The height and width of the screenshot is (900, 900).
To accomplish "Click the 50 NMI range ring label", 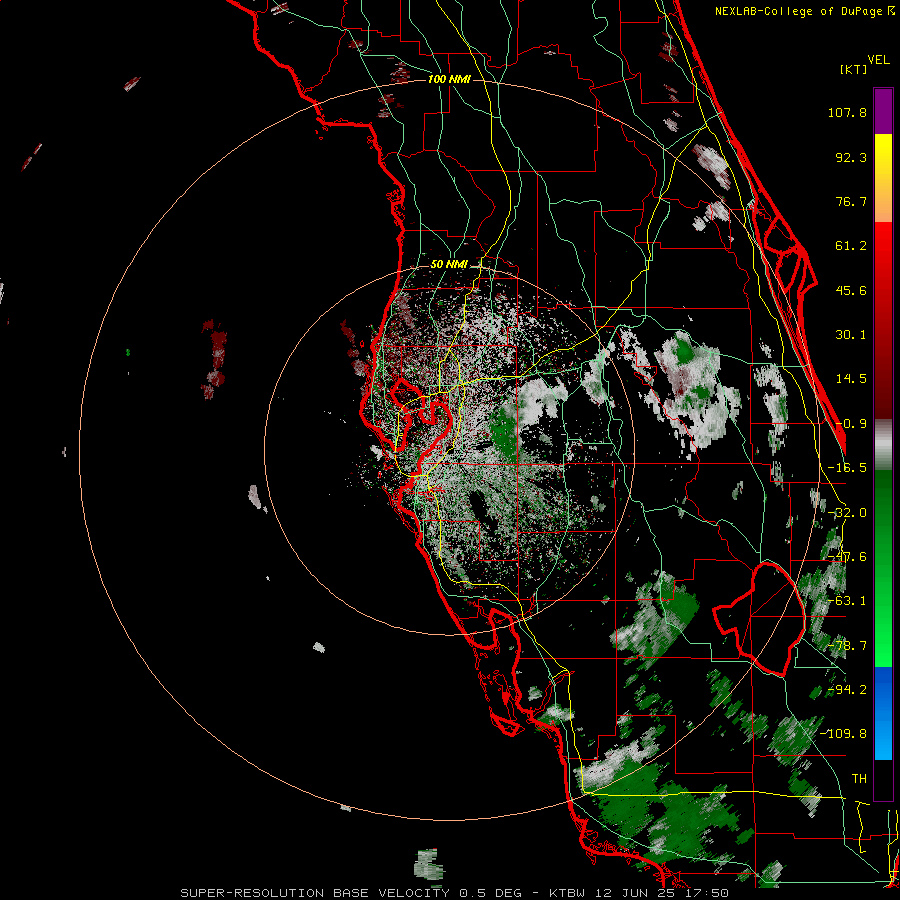I will coord(449,265).
